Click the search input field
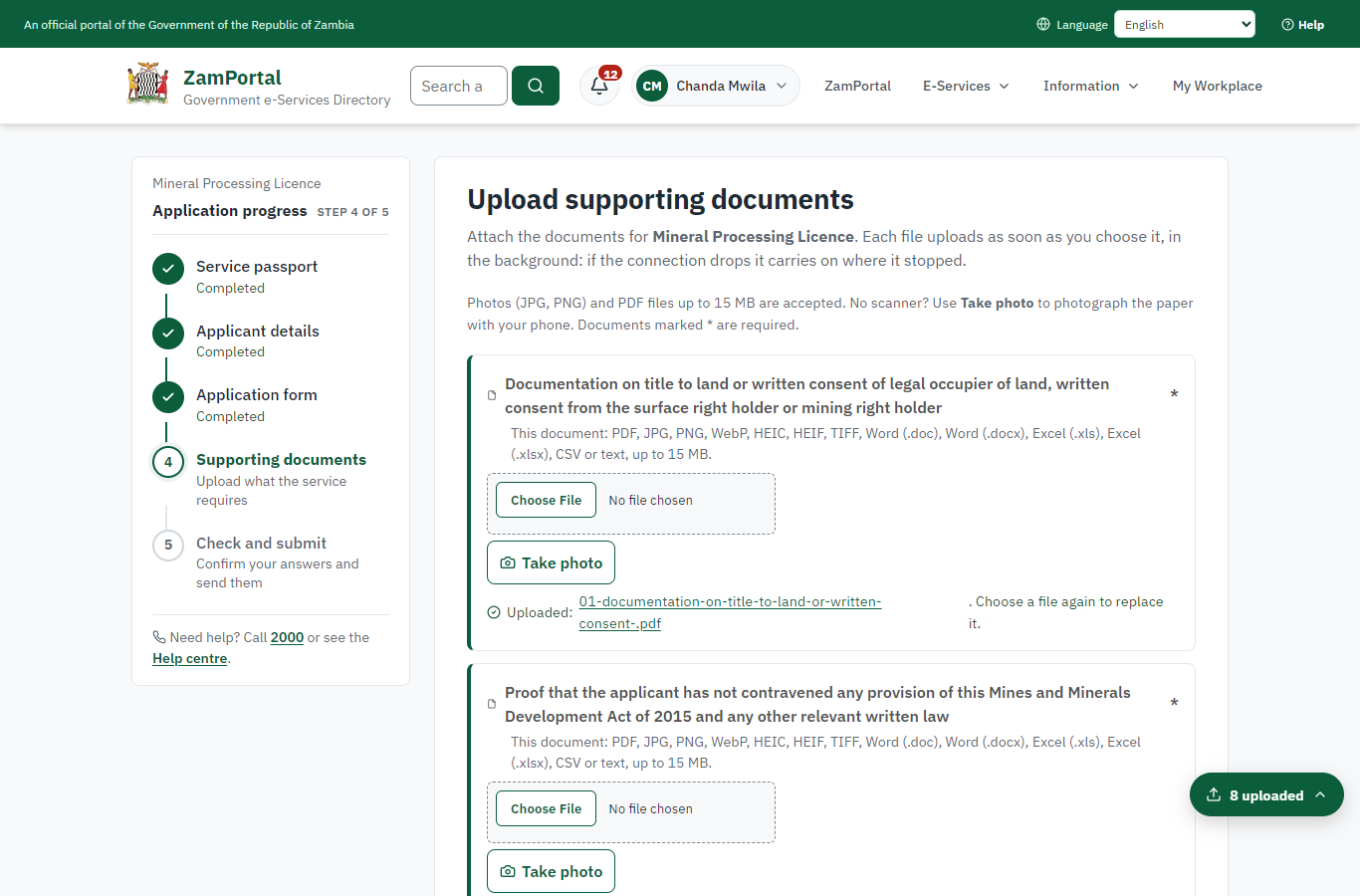1360x896 pixels. pyautogui.click(x=459, y=86)
